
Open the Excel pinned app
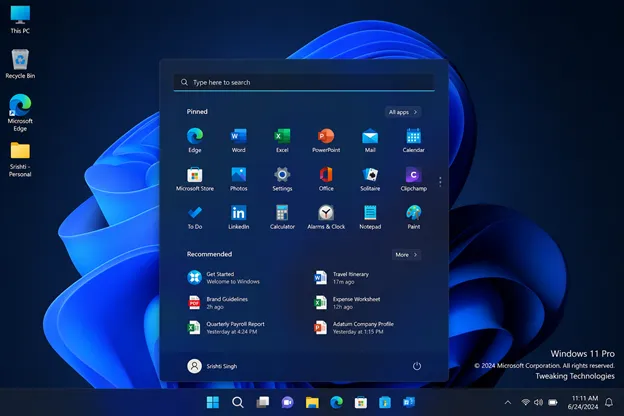[282, 141]
